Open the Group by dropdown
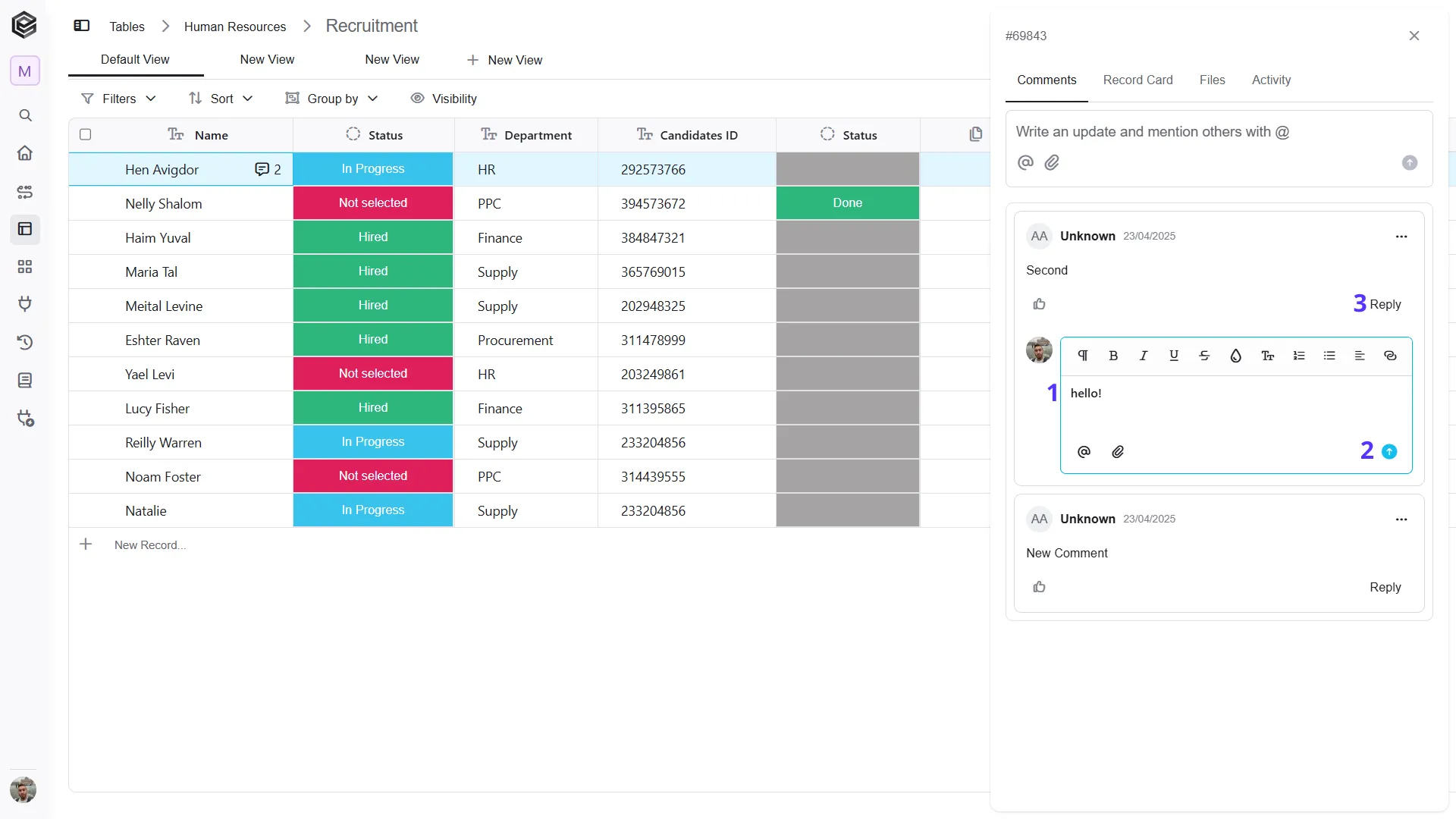The width and height of the screenshot is (1456, 819). [x=331, y=99]
